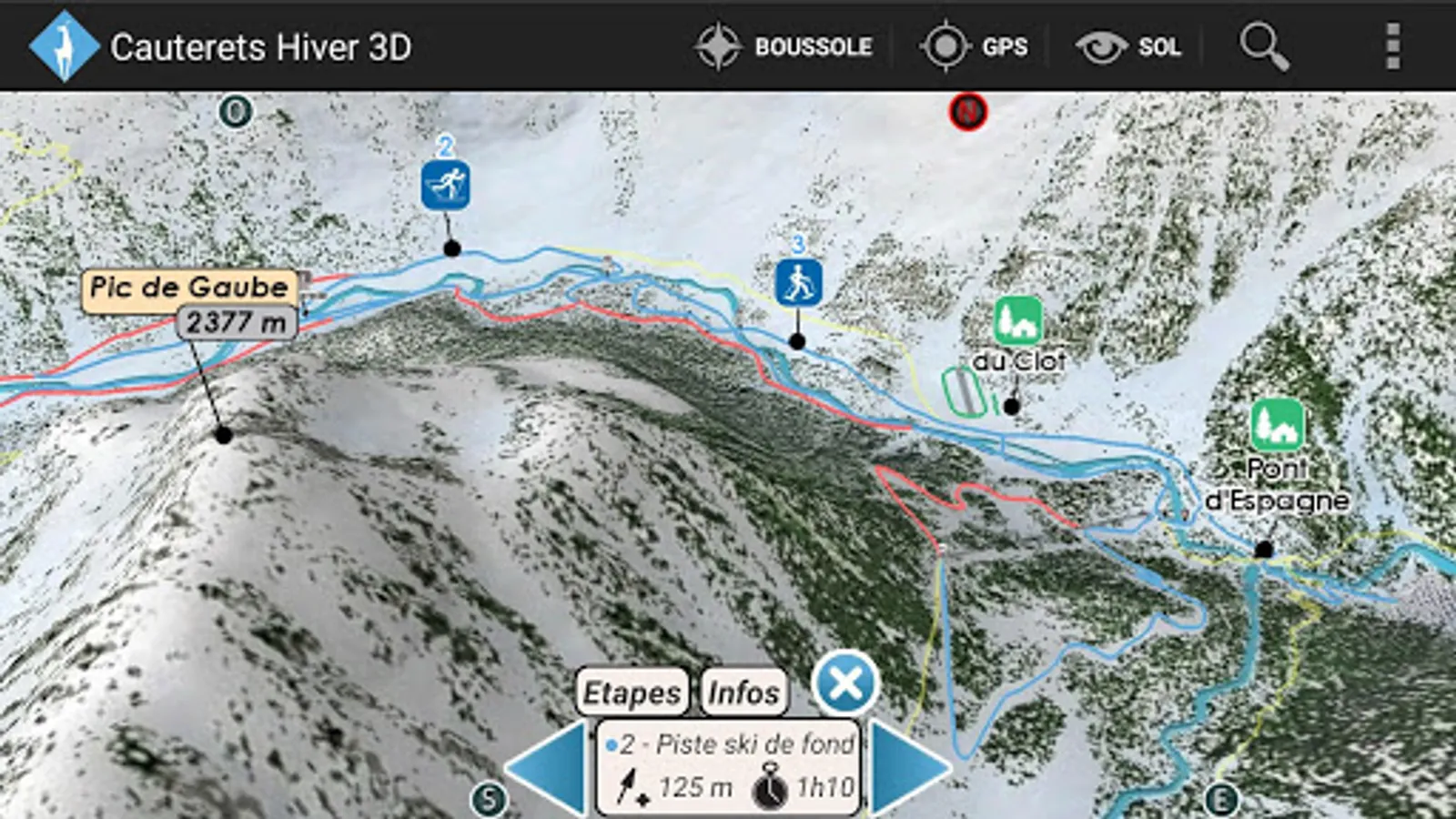The height and width of the screenshot is (819, 1456).
Task: Select cross-country ski marker number 2
Action: click(x=445, y=185)
